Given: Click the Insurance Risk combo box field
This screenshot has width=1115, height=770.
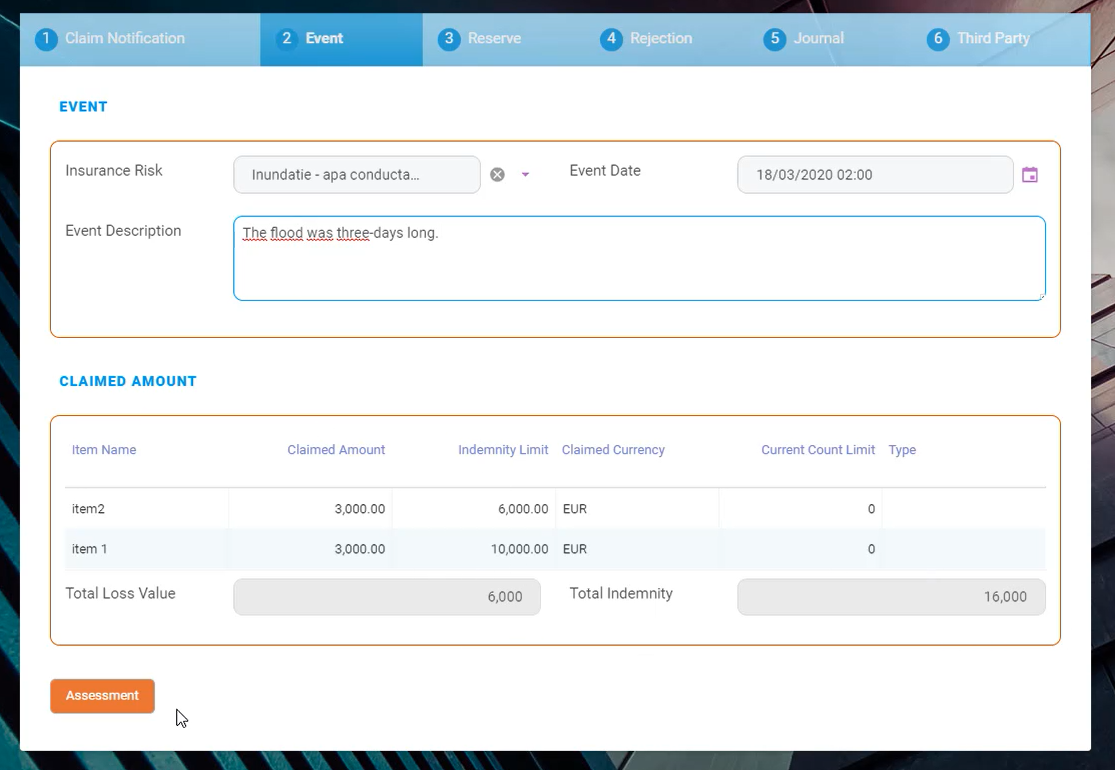Looking at the screenshot, I should 356,175.
